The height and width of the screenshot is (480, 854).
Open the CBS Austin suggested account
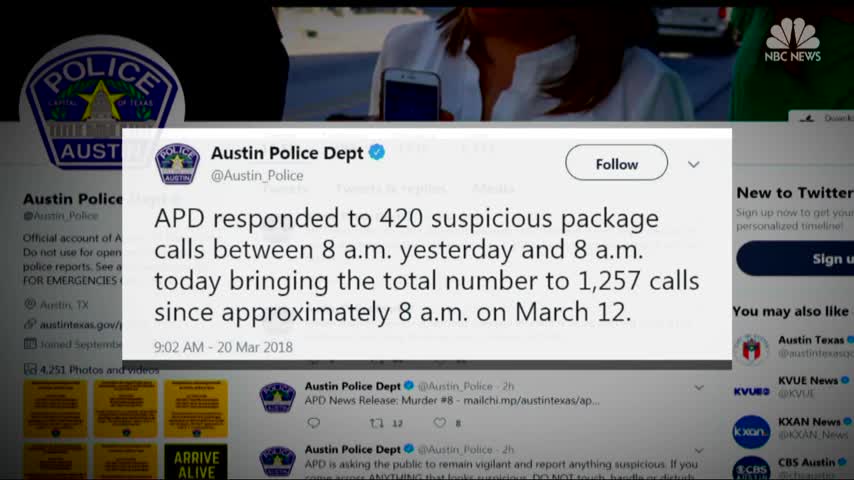(x=808, y=463)
